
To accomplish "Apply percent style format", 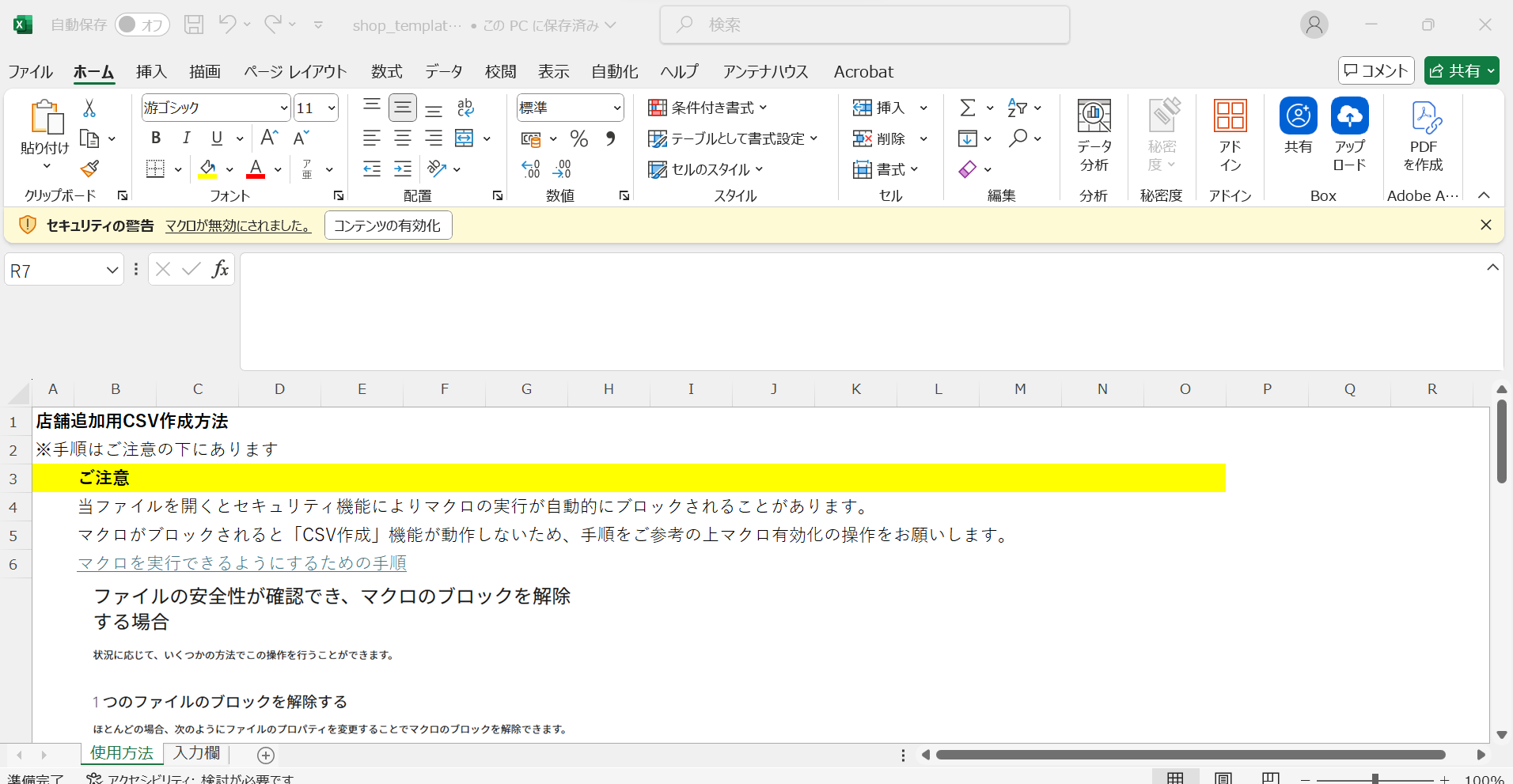I will coord(579,138).
